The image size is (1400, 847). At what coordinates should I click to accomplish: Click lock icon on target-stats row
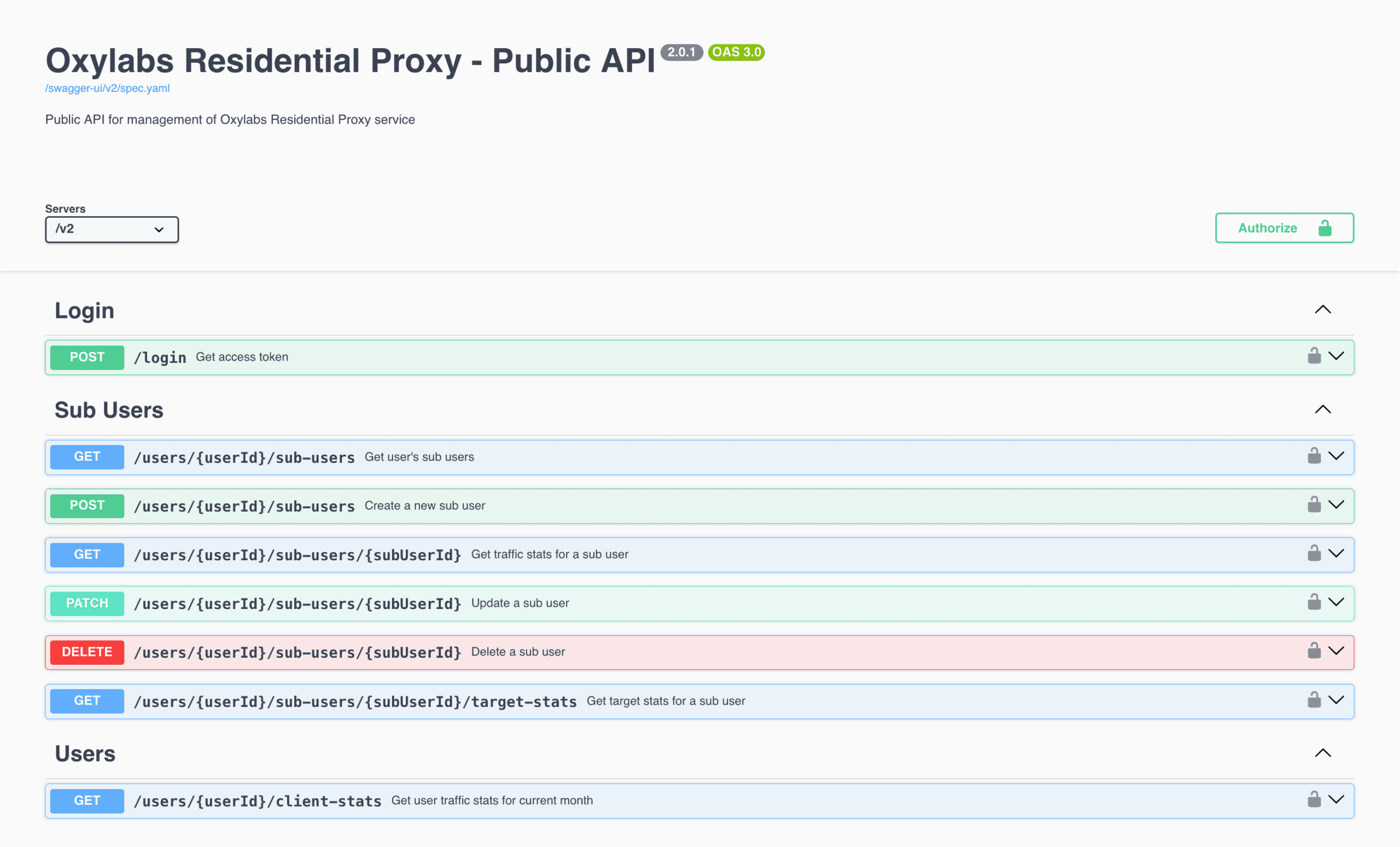(x=1314, y=700)
